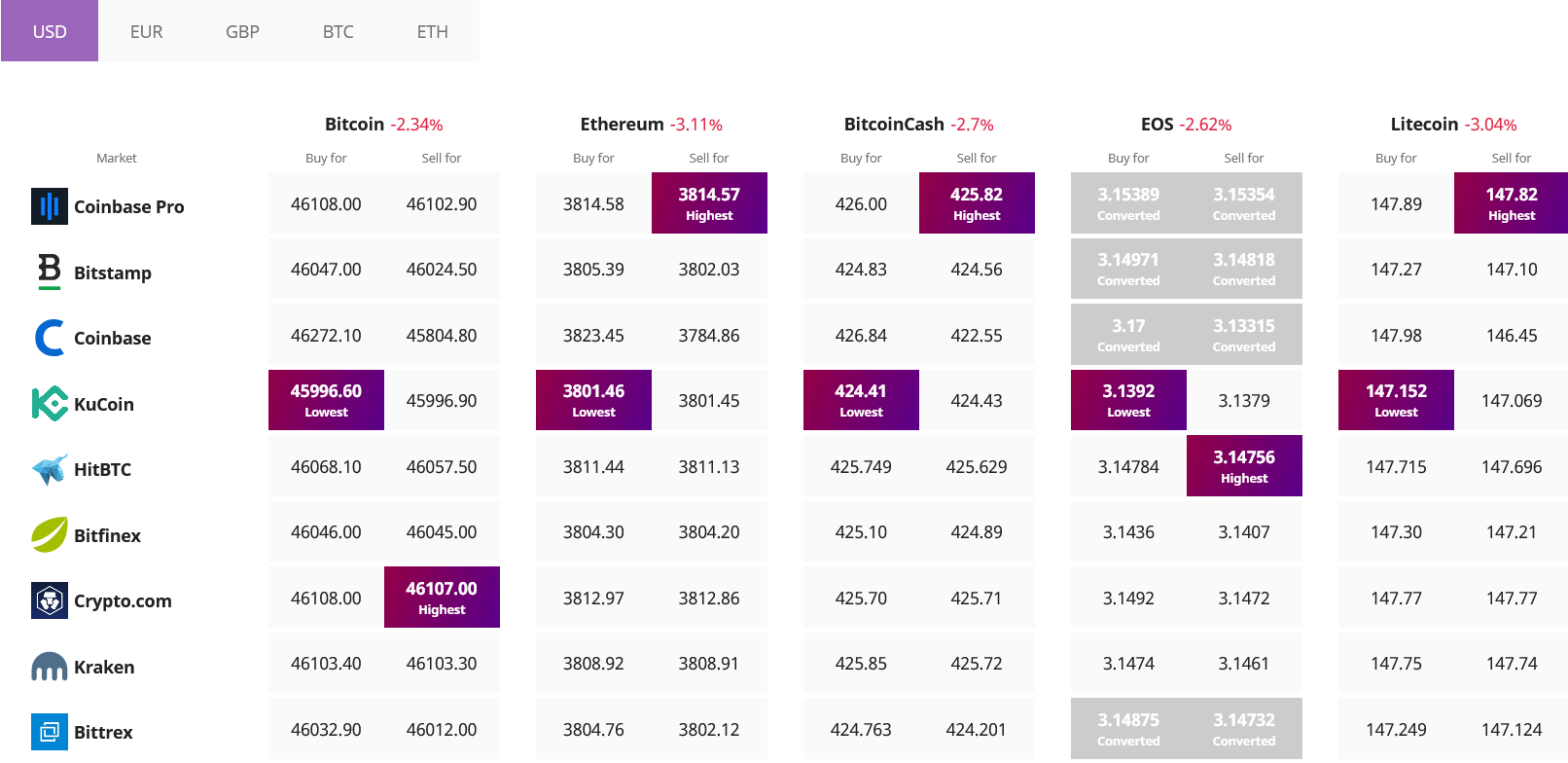Image resolution: width=1568 pixels, height=763 pixels.
Task: Click the Litecoin column heading
Action: click(1424, 124)
